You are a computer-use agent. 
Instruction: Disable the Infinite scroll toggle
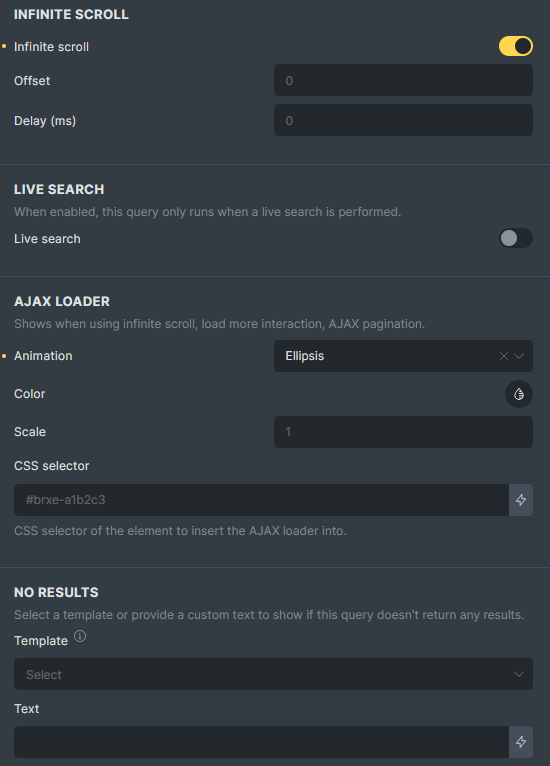coord(516,46)
